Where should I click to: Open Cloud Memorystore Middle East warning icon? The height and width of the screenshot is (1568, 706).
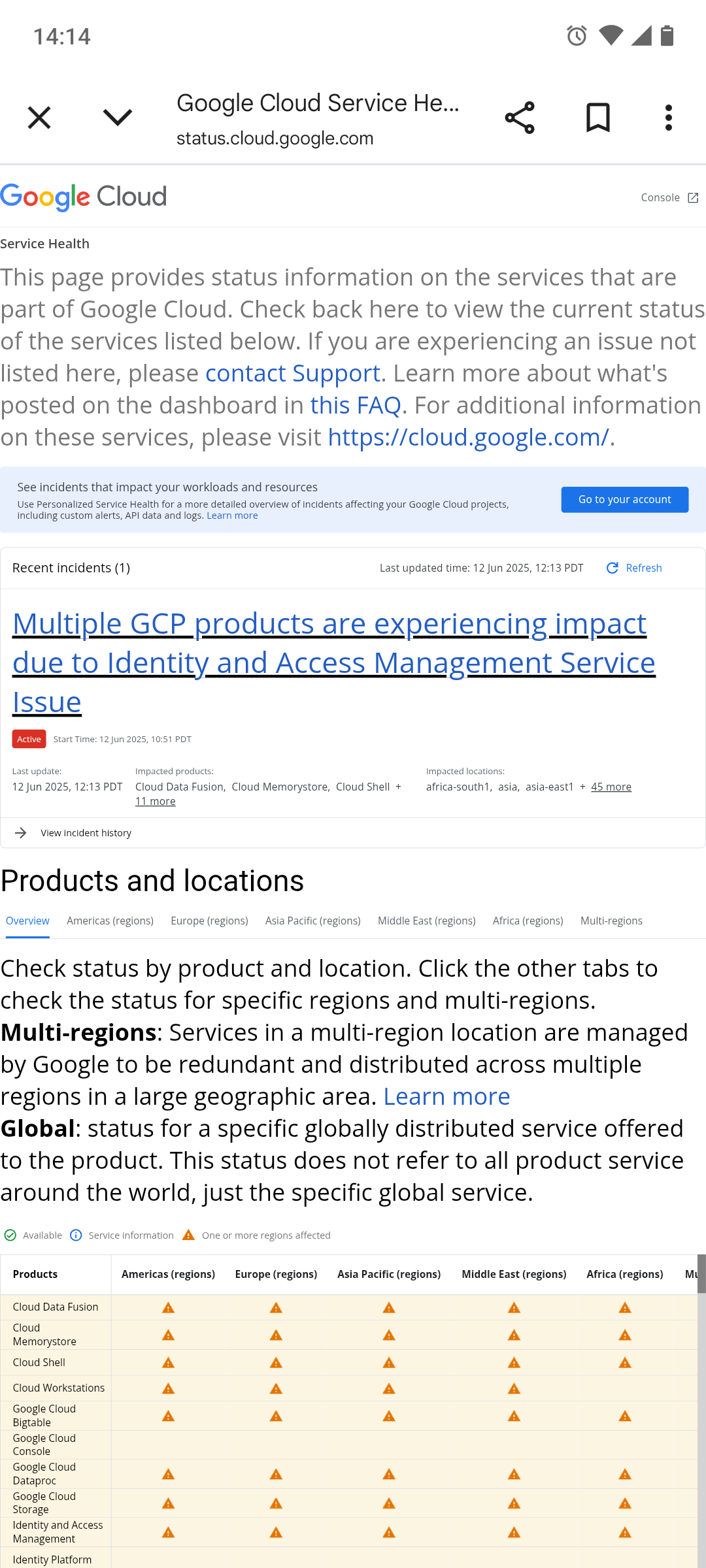[514, 1335]
